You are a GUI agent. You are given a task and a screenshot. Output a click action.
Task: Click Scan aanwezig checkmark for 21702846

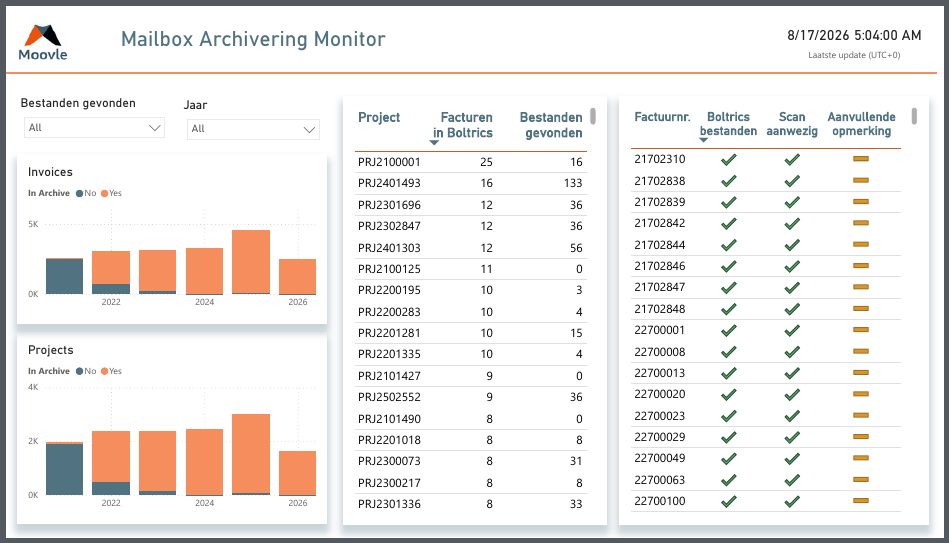point(792,266)
